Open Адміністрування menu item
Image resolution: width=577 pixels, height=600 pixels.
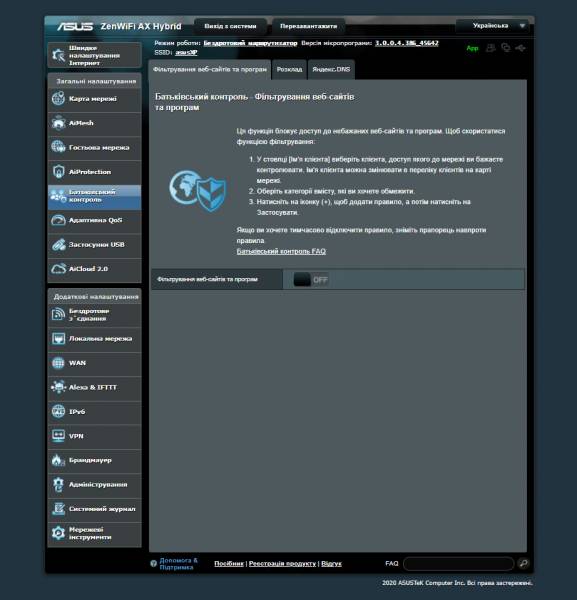pyautogui.click(x=95, y=484)
